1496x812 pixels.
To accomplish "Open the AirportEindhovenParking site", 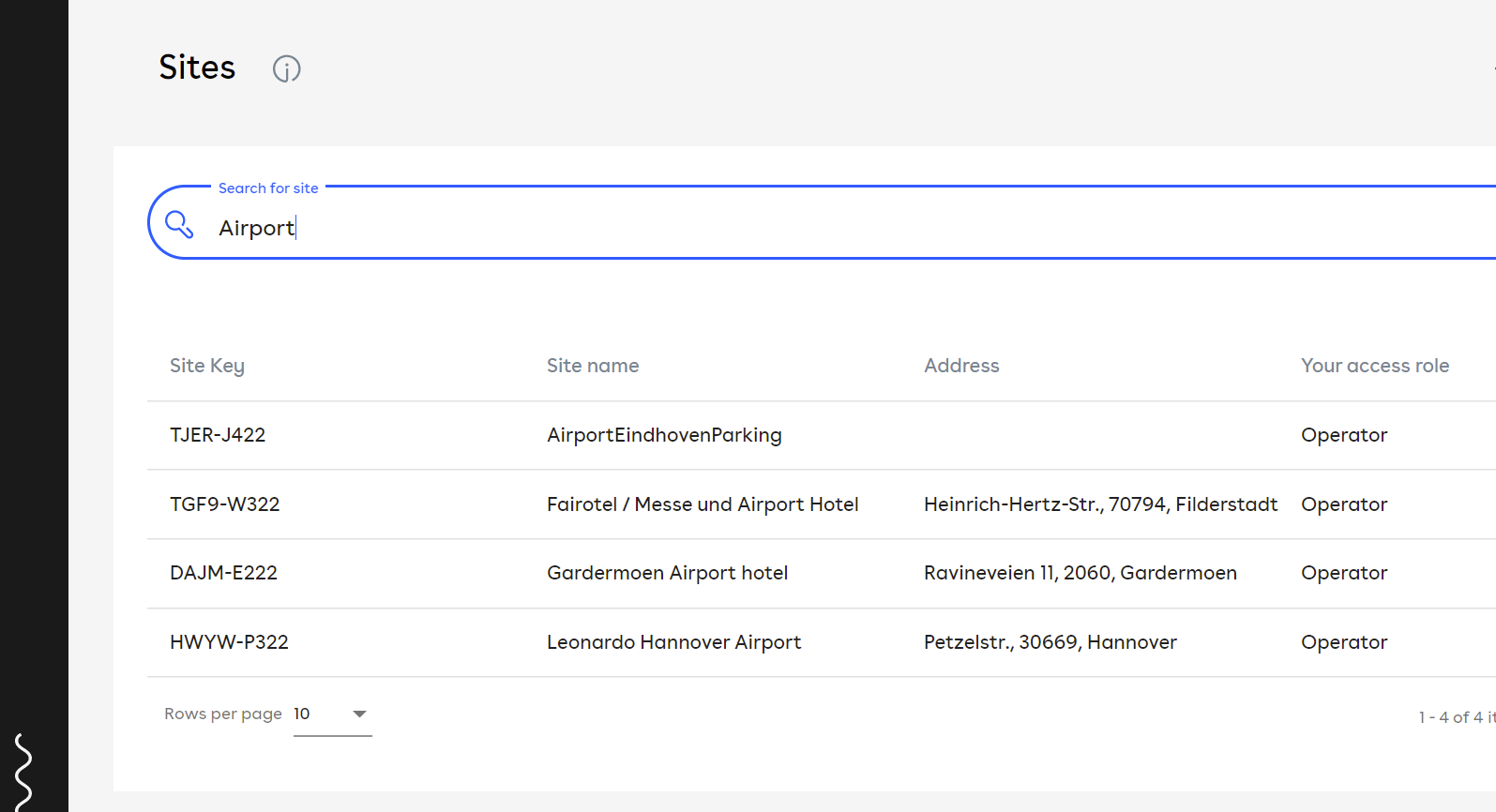I will 664,435.
